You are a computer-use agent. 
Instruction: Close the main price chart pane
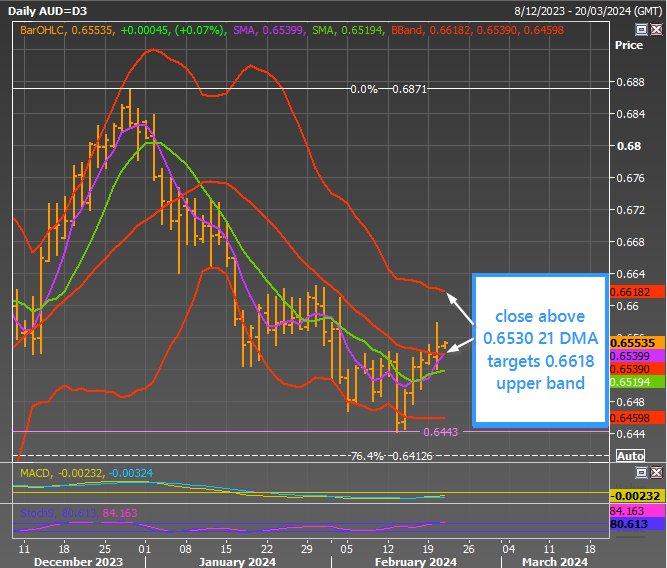[656, 29]
